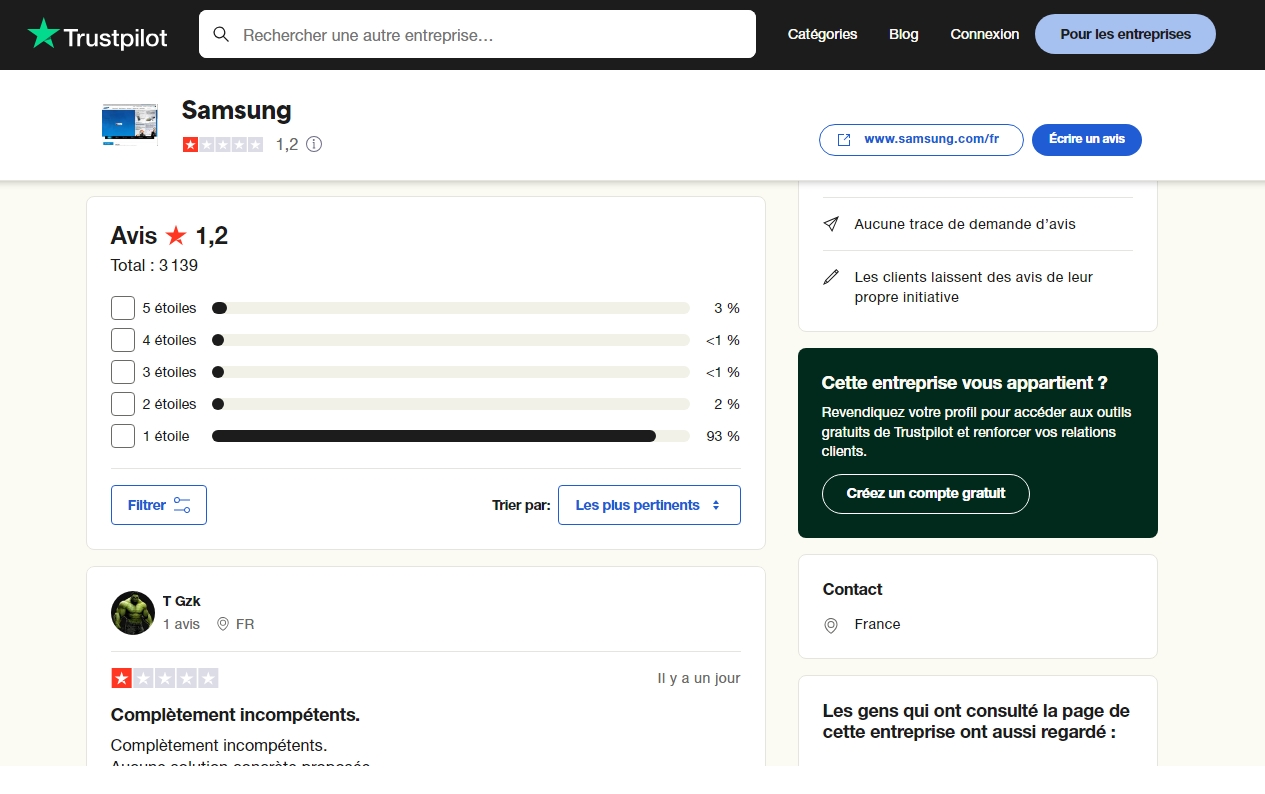The width and height of the screenshot is (1265, 794).
Task: Click the external link icon in samsung.com button
Action: click(x=843, y=140)
